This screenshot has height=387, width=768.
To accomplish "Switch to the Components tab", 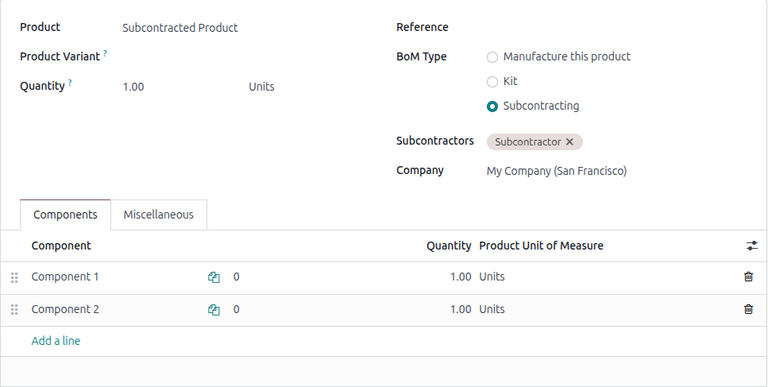I will (x=65, y=215).
